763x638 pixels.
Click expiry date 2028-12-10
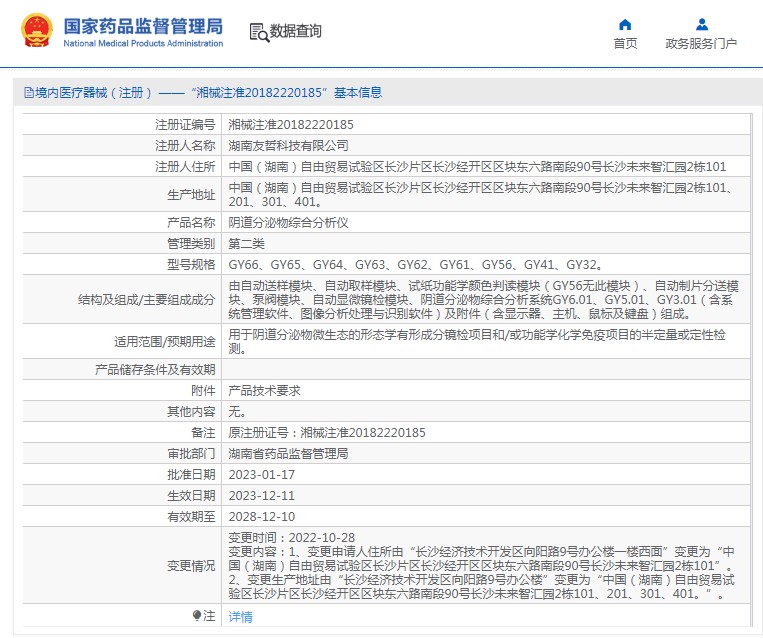tap(262, 516)
